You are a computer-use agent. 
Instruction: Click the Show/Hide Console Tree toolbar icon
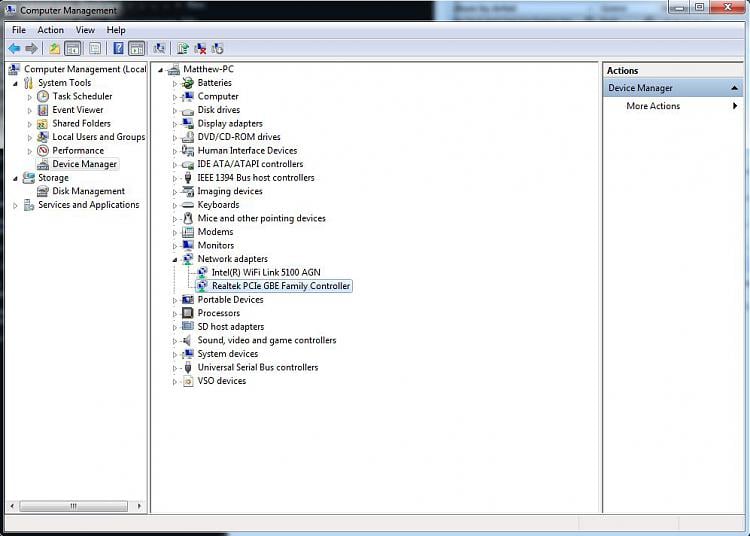(72, 48)
